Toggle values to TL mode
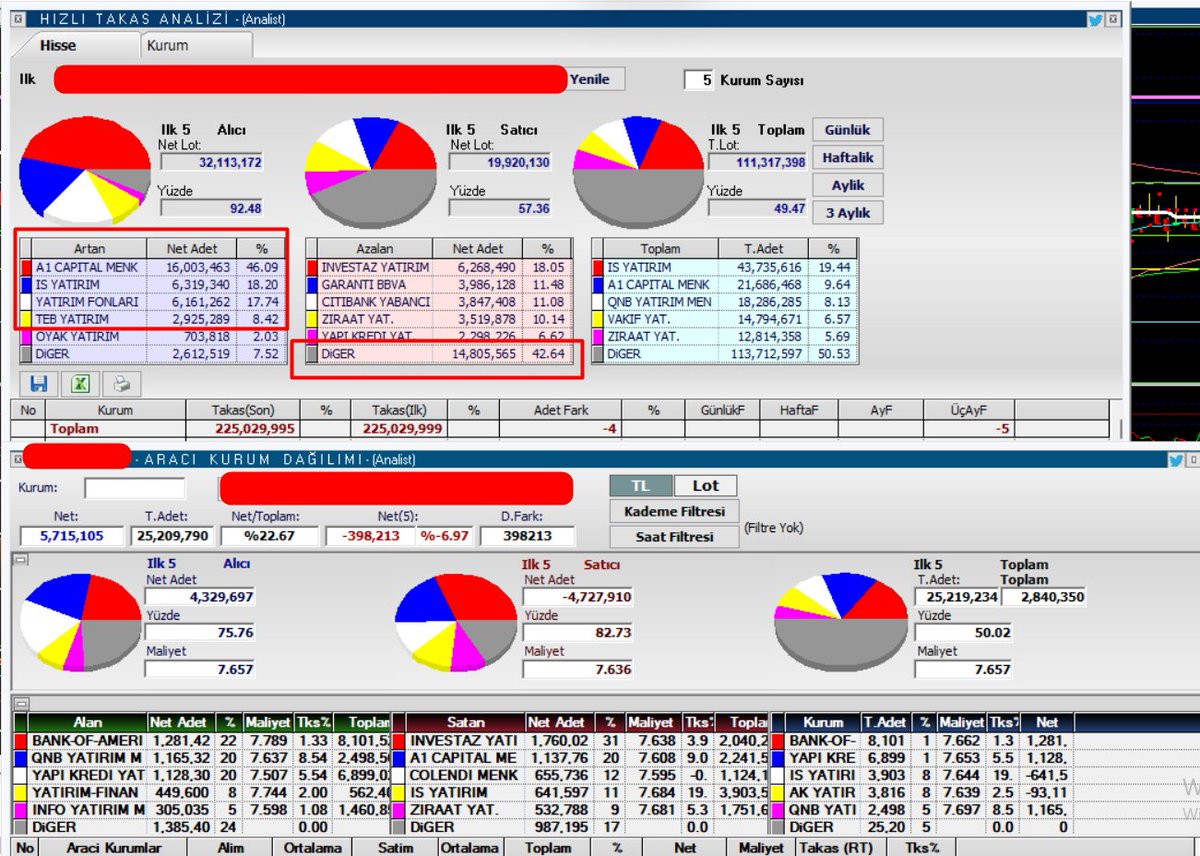The image size is (1200, 856). click(x=642, y=485)
